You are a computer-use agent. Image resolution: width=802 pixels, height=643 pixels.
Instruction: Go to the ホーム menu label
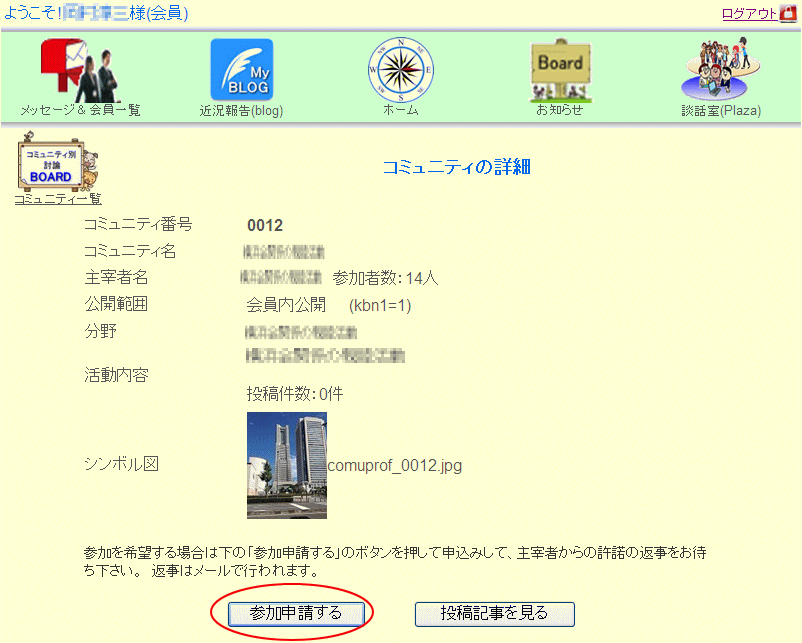click(400, 110)
